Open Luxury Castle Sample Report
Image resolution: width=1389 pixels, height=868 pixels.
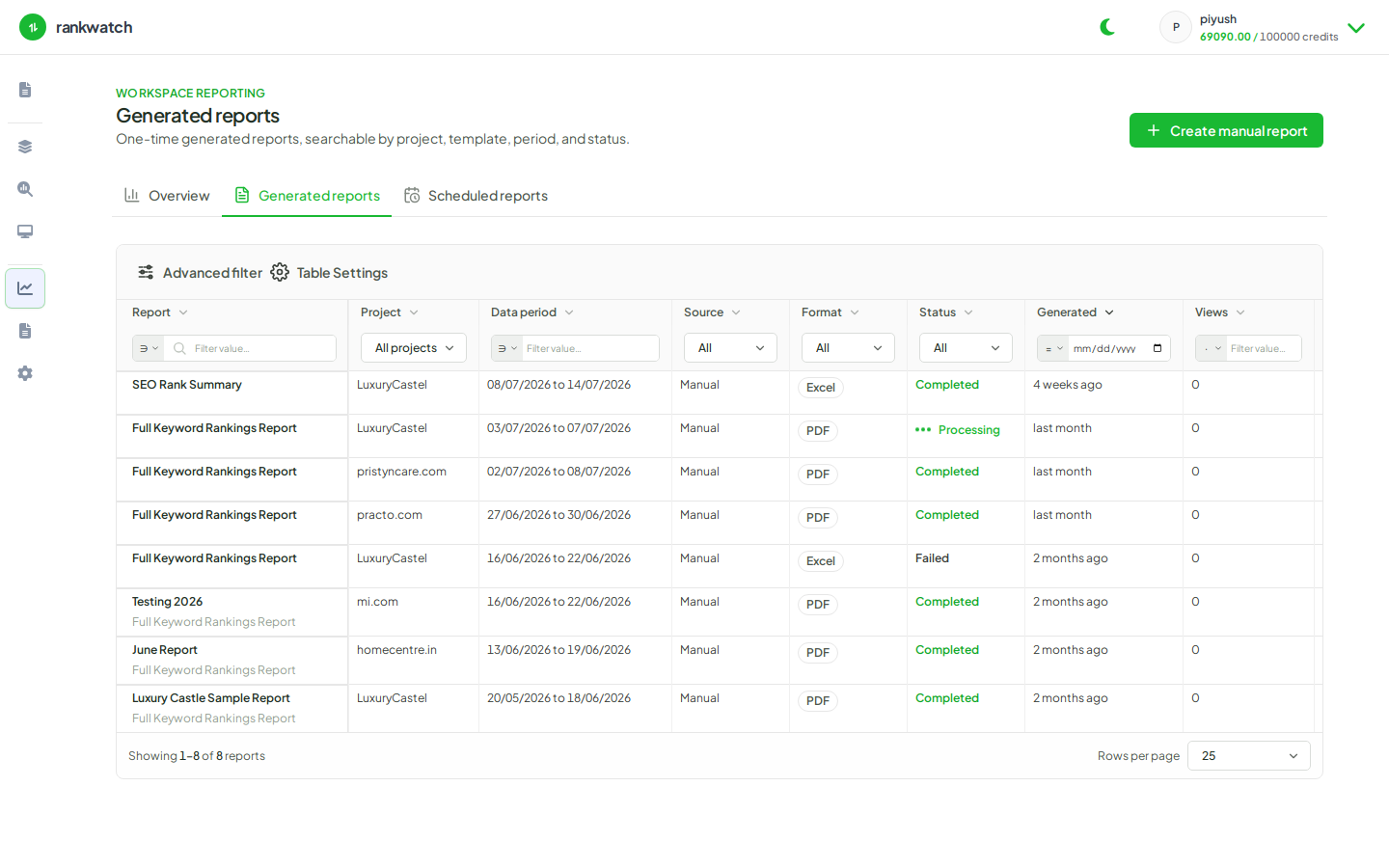[211, 698]
